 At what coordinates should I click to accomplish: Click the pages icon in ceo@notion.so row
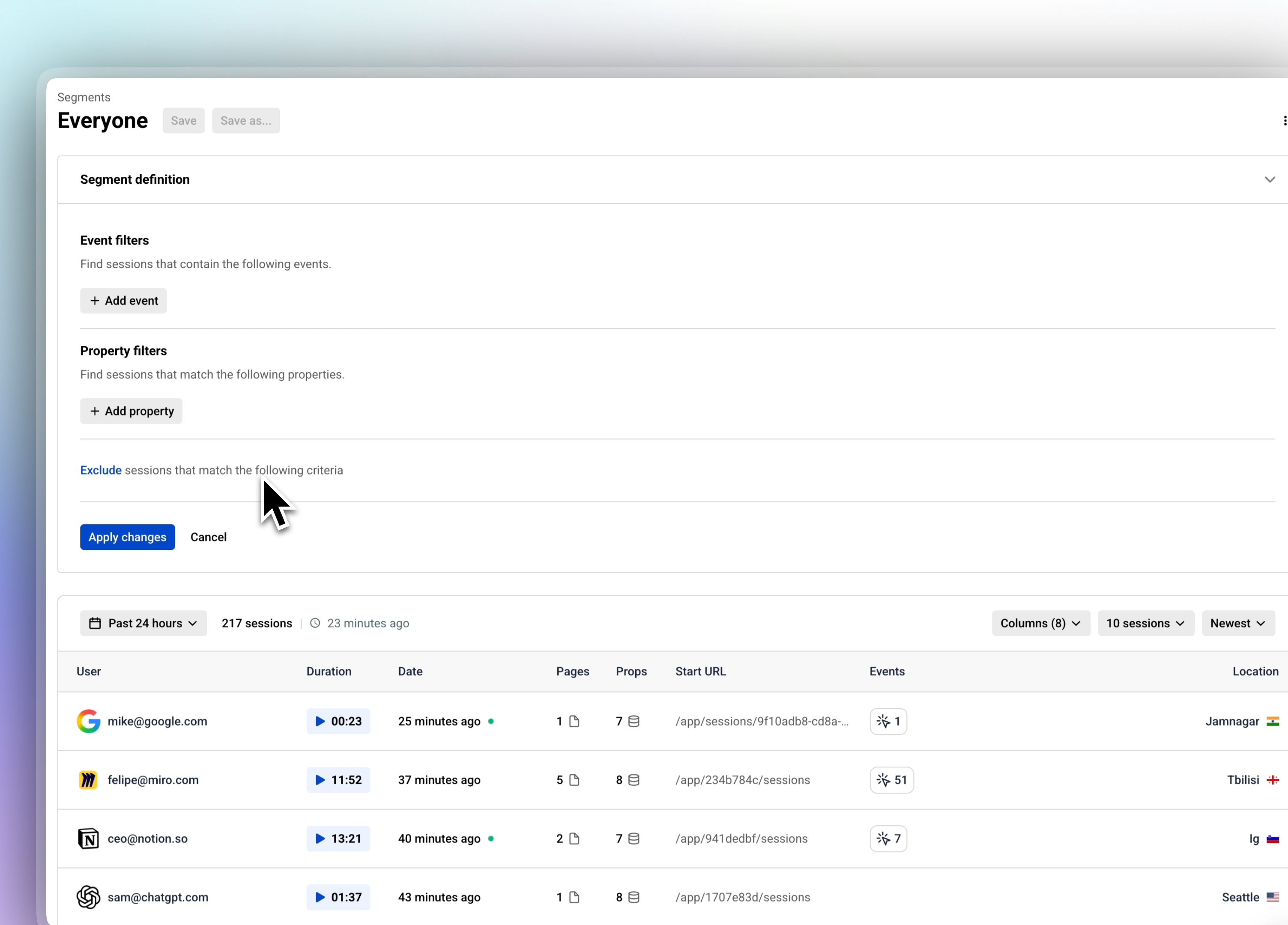tap(574, 838)
